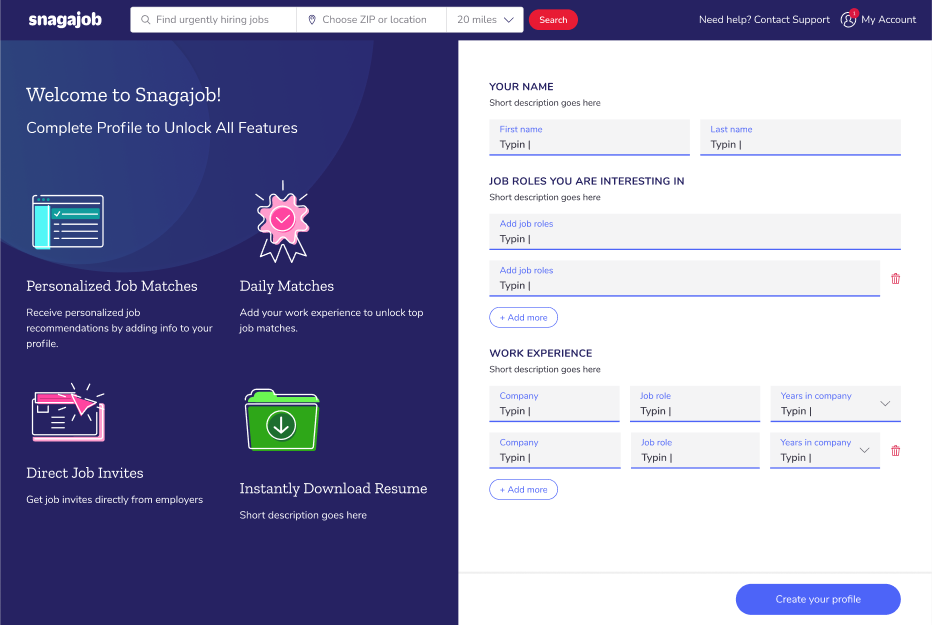The height and width of the screenshot is (625, 932).
Task: Focus the Choose ZIP or location field
Action: point(371,20)
